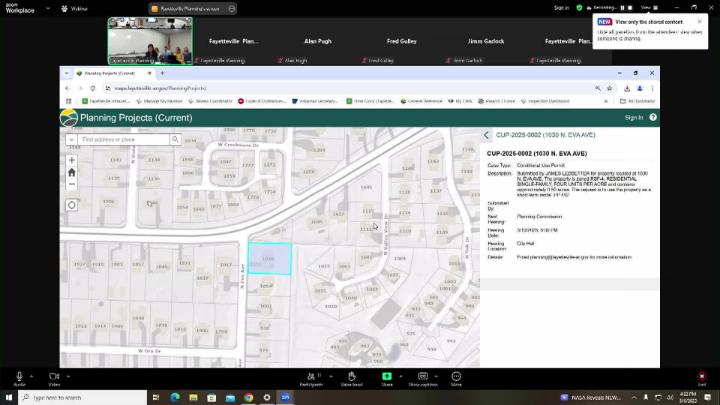Click Sign in in Zoom title bar

point(561,8)
